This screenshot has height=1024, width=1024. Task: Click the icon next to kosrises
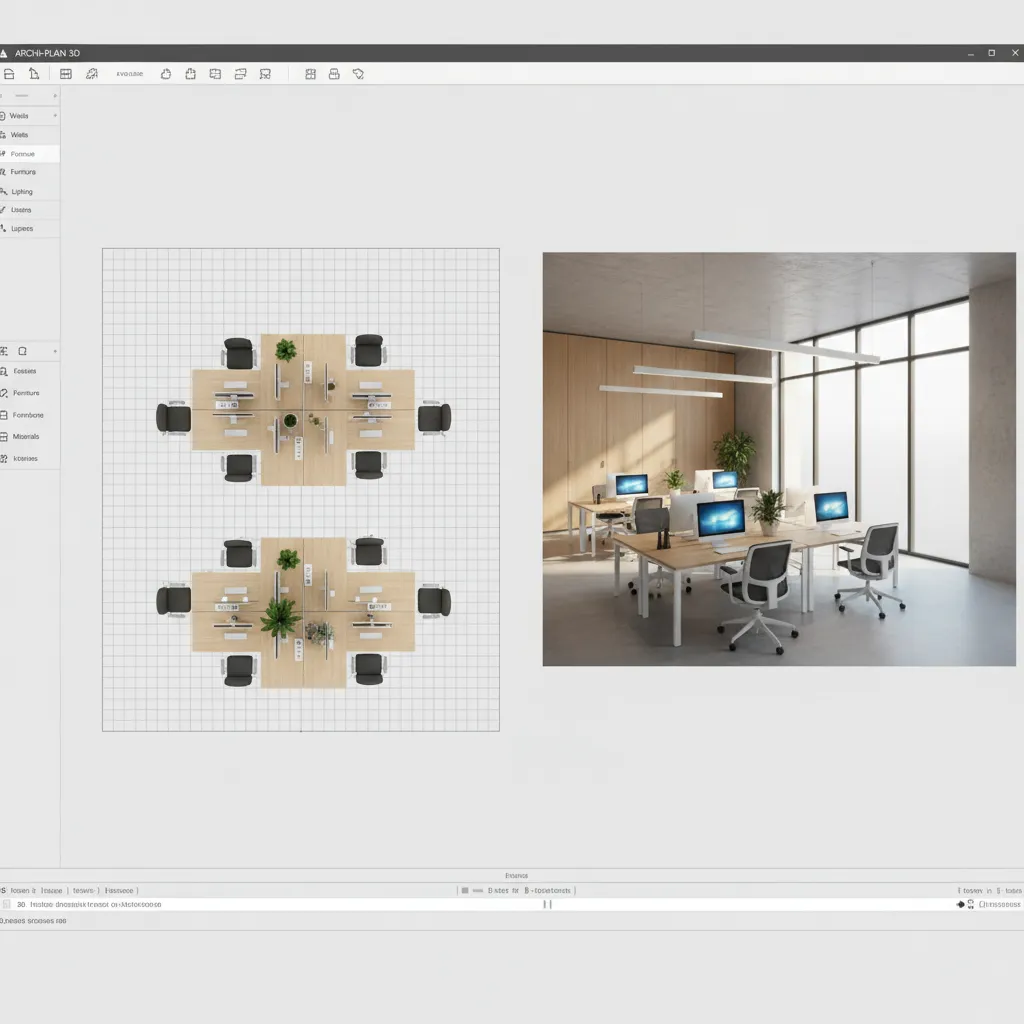(x=4, y=458)
